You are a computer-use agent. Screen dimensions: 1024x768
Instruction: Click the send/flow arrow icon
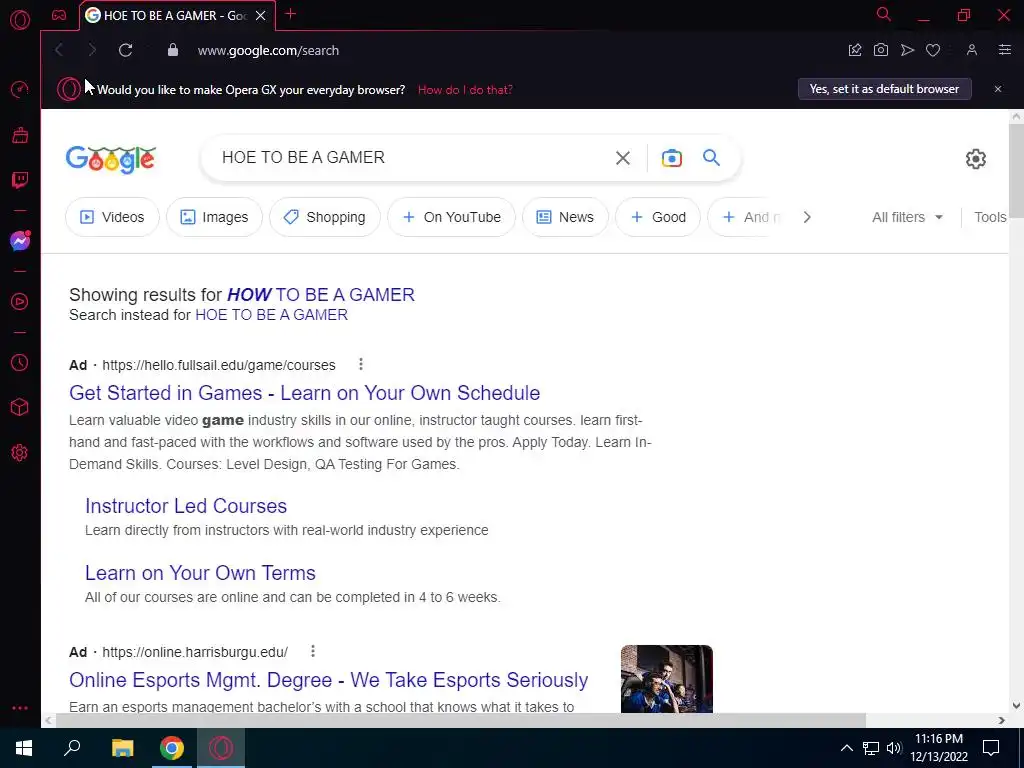[x=907, y=50]
